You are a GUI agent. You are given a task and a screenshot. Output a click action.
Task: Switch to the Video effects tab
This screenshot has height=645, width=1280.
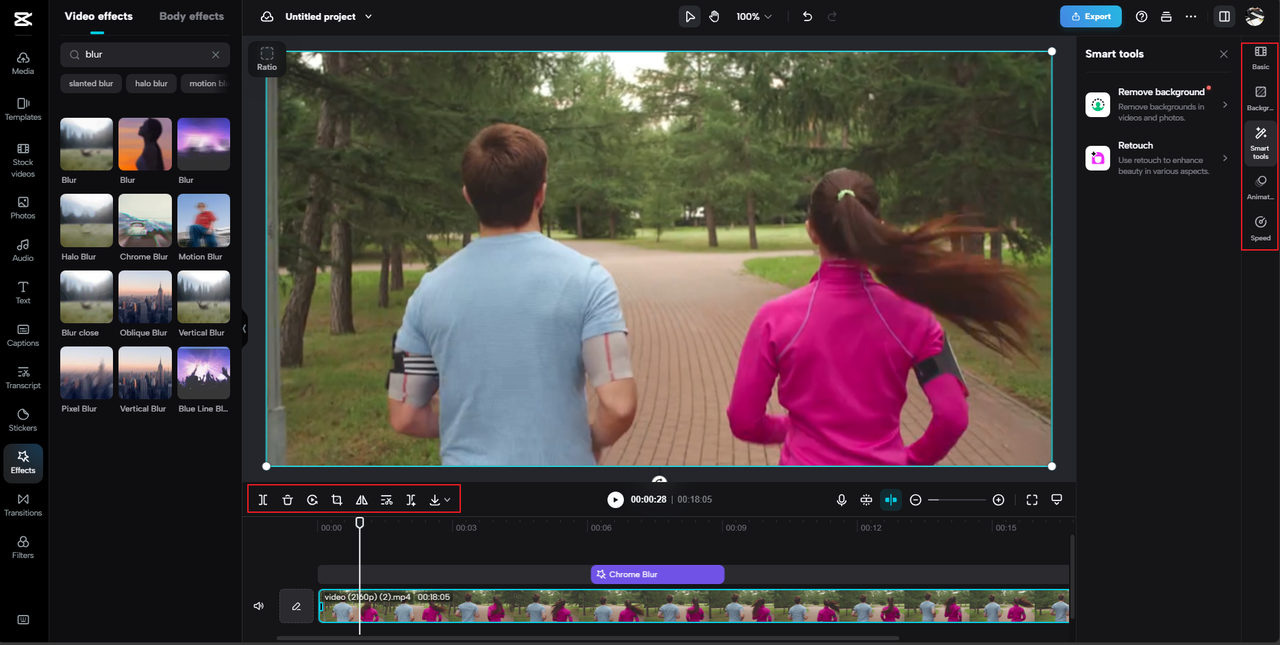98,16
